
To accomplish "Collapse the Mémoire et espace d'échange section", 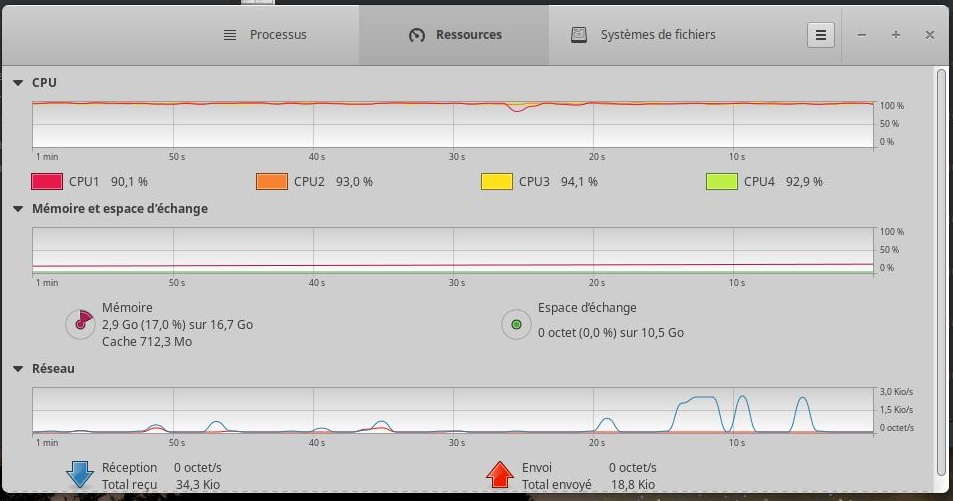I will pyautogui.click(x=18, y=209).
